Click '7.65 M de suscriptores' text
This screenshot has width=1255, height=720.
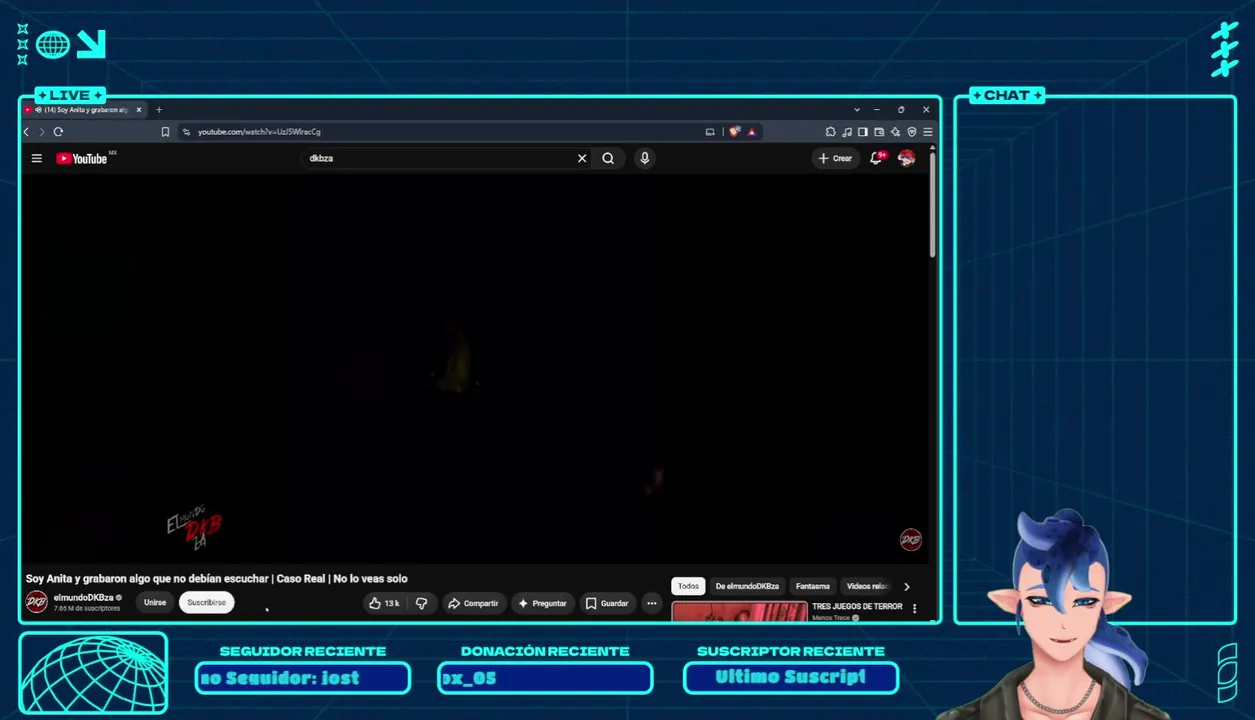click(87, 609)
